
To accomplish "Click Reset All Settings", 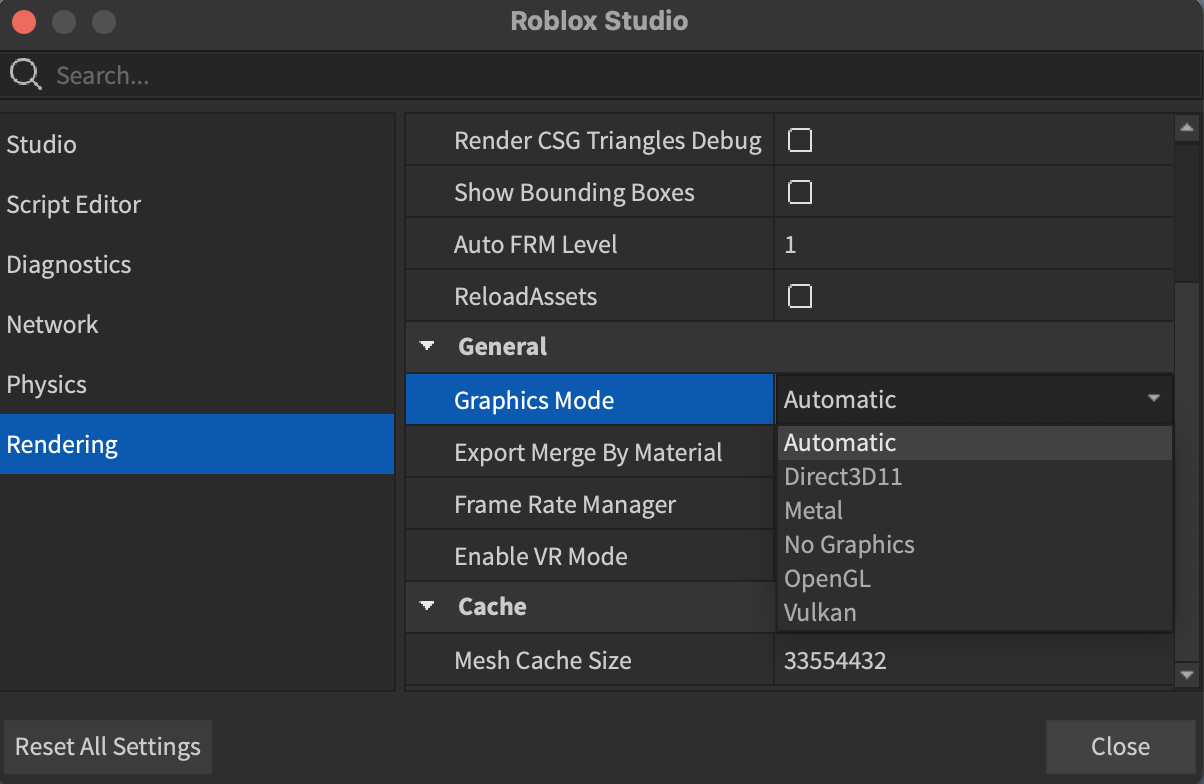I will coord(107,746).
